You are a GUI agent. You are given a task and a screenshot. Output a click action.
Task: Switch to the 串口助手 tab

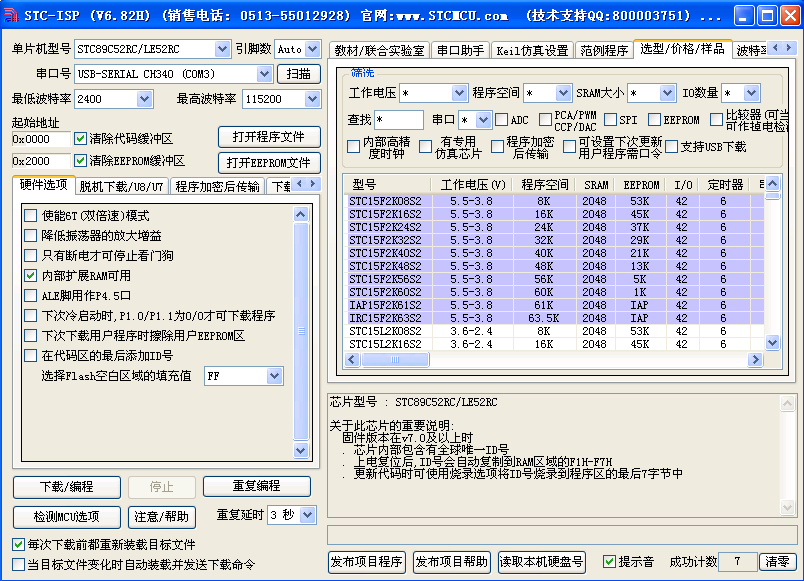click(460, 51)
